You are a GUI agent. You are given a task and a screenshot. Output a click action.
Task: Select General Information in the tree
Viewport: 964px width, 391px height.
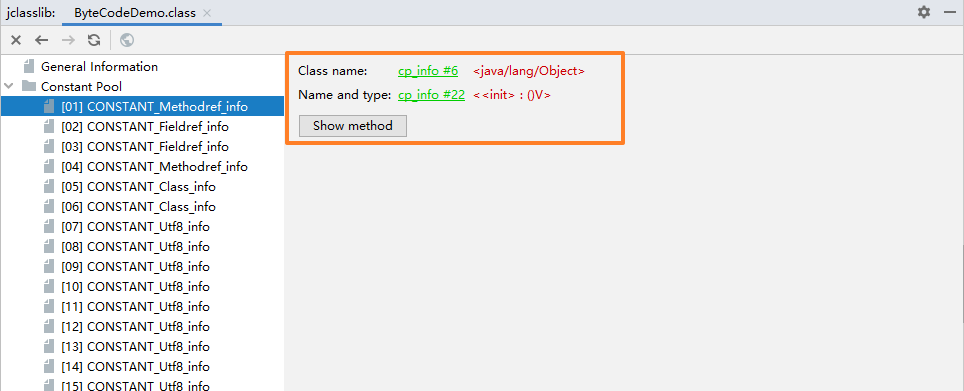click(x=99, y=66)
